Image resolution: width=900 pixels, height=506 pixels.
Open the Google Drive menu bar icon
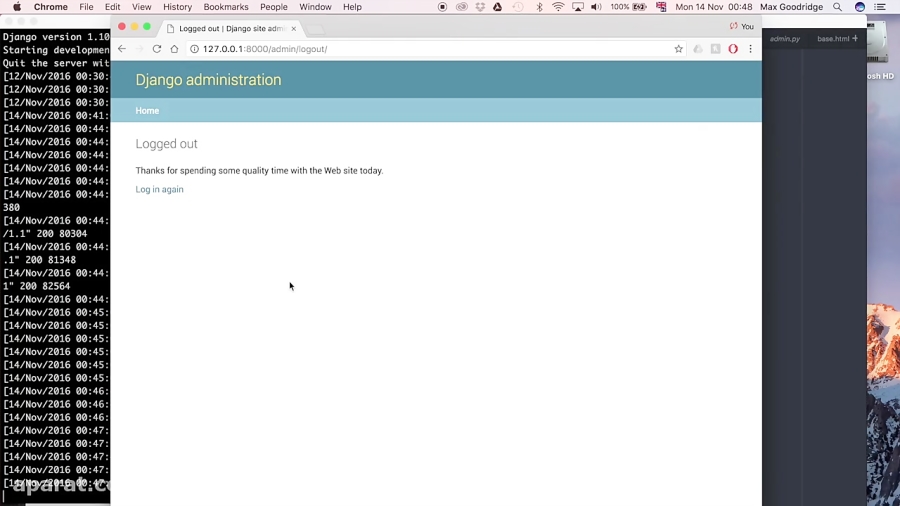(498, 7)
